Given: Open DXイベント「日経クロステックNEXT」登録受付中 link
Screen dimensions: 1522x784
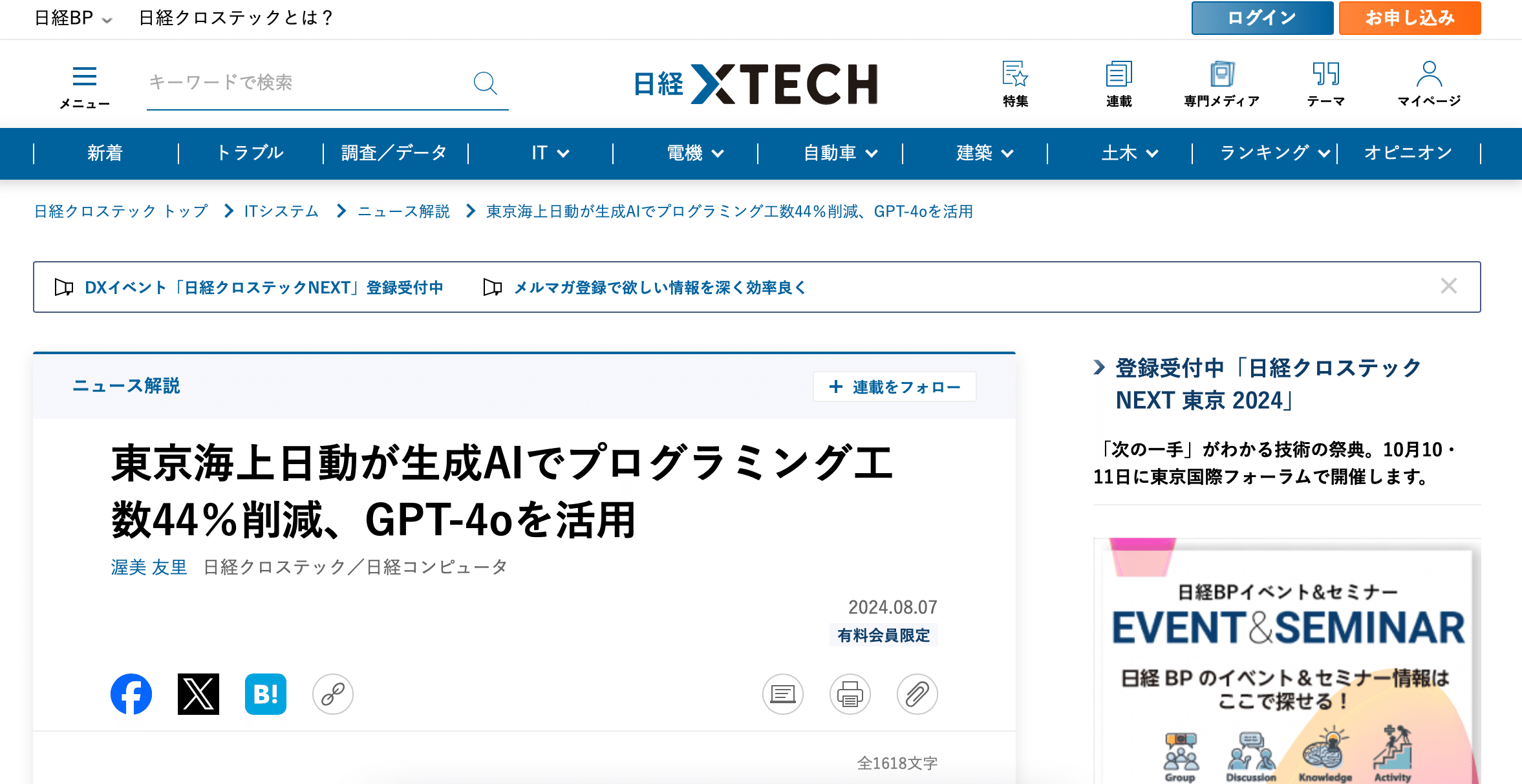Looking at the screenshot, I should click(264, 288).
